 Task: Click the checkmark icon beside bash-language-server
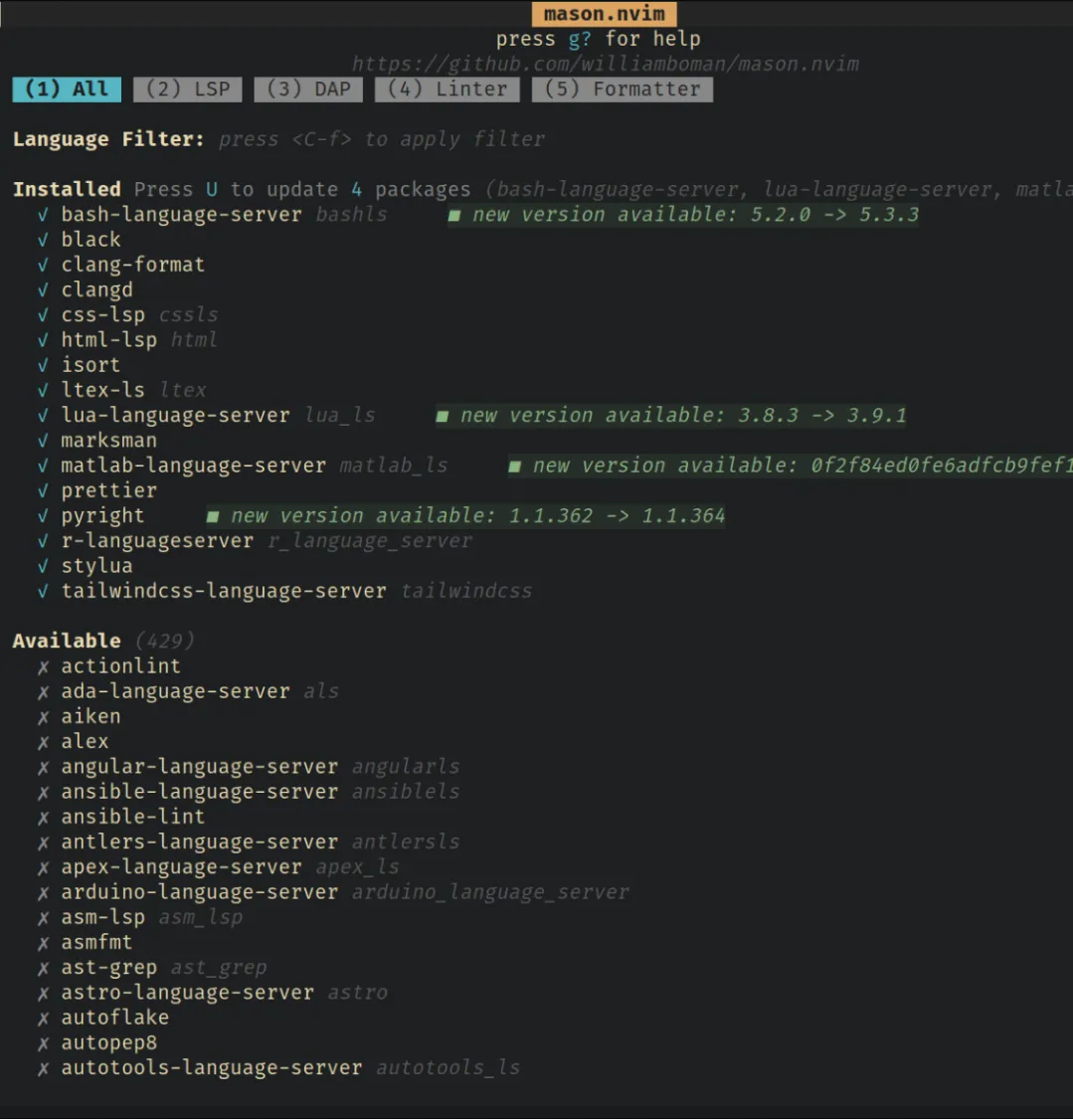(42, 214)
